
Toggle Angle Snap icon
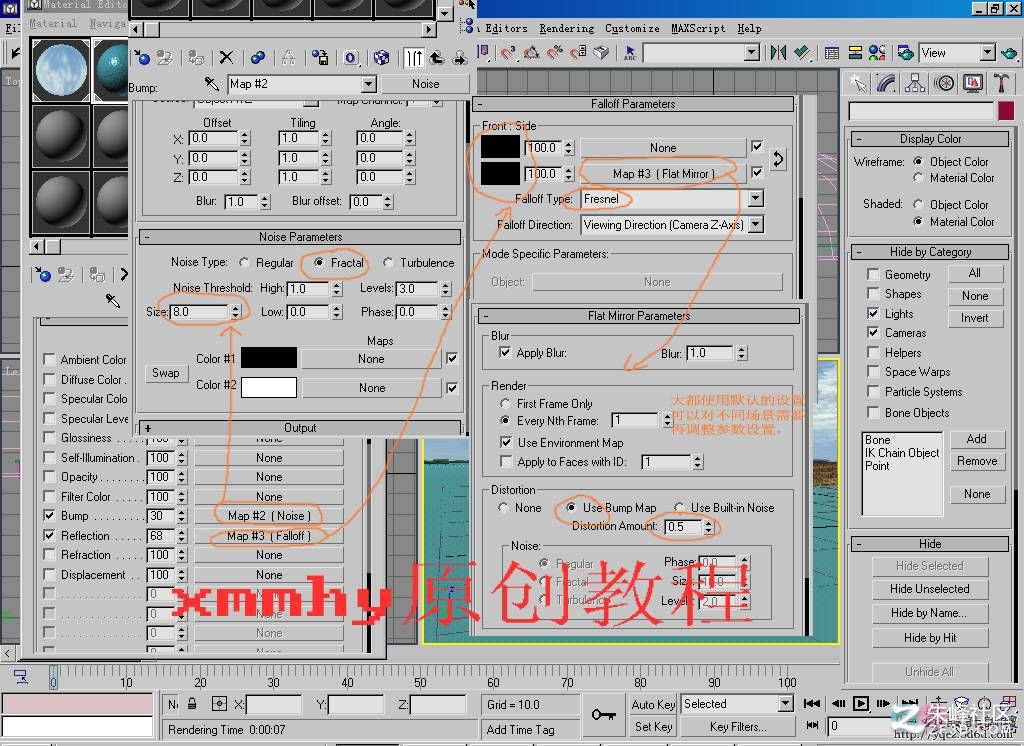pos(531,53)
